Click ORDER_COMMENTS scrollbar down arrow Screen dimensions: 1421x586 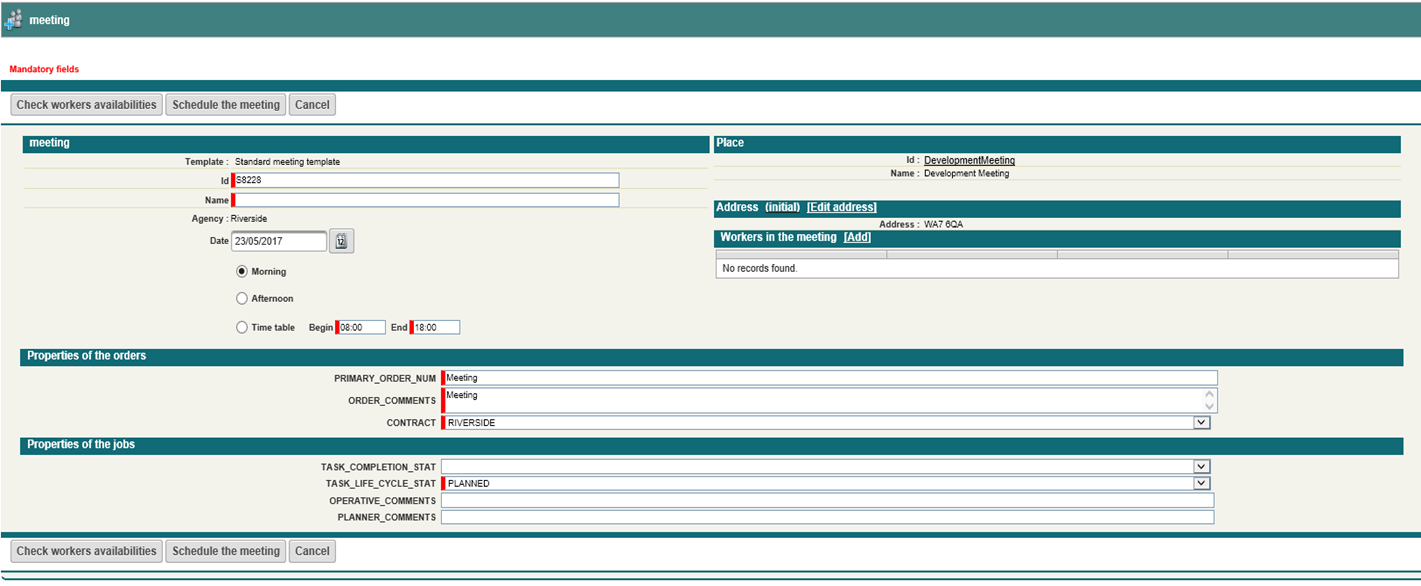pos(1210,407)
